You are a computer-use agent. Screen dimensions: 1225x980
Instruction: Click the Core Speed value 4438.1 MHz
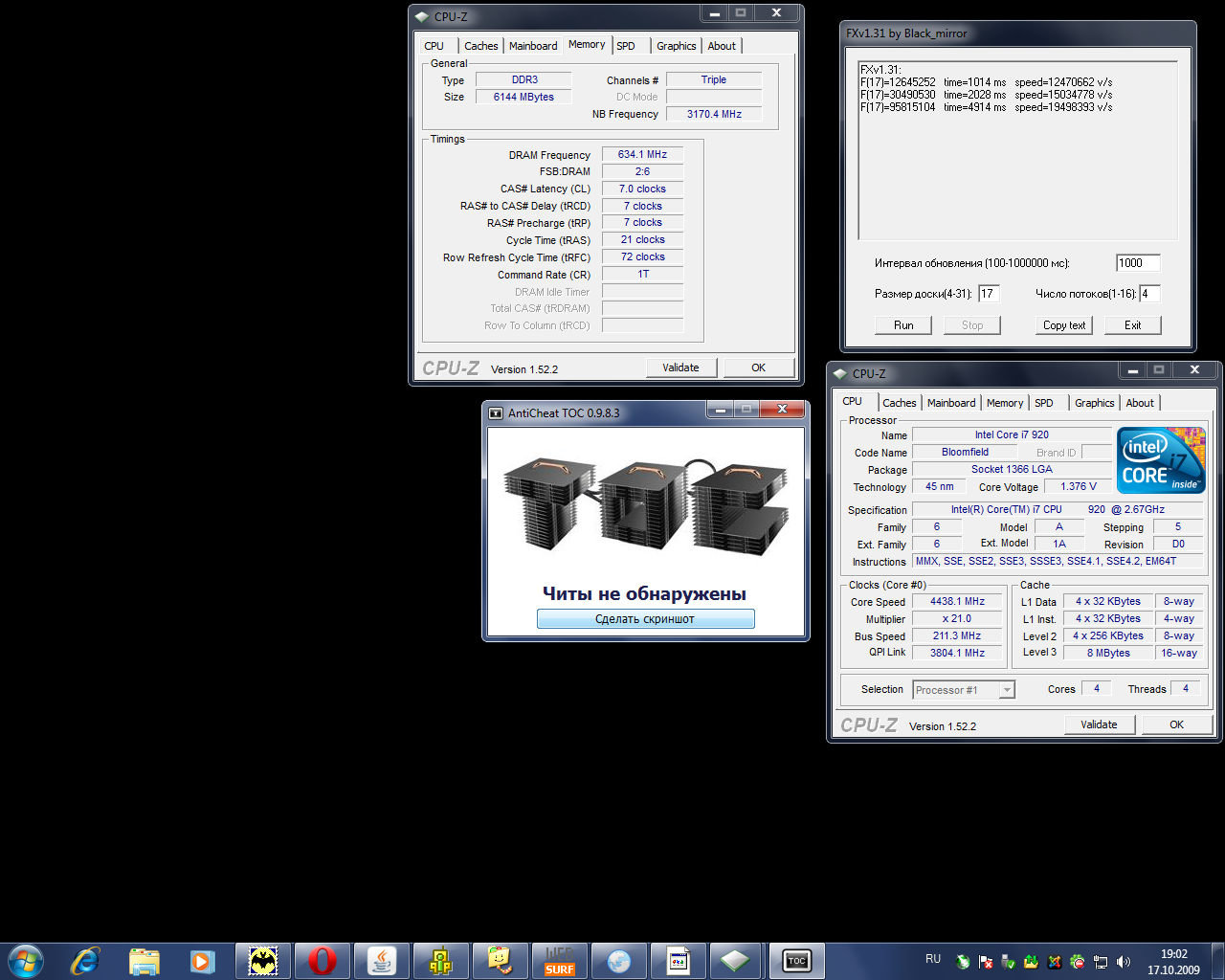point(958,601)
